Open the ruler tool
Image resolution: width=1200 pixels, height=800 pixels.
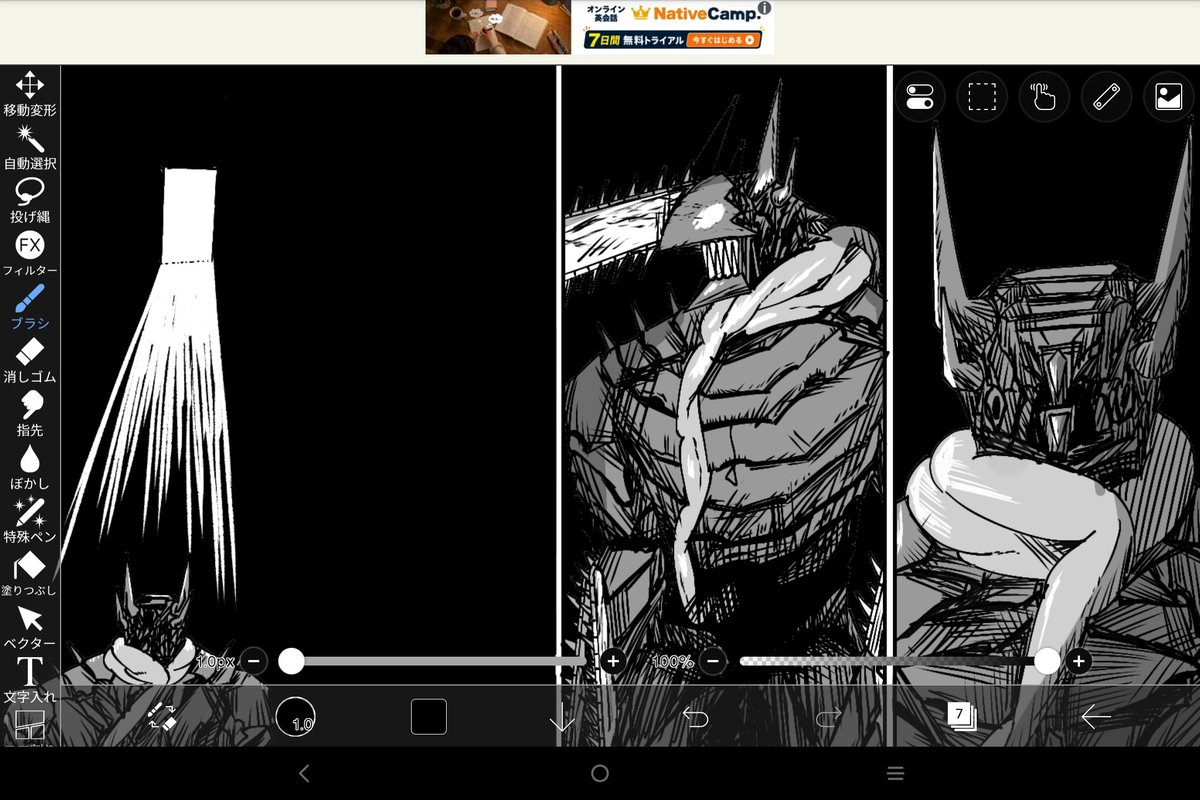[1106, 97]
